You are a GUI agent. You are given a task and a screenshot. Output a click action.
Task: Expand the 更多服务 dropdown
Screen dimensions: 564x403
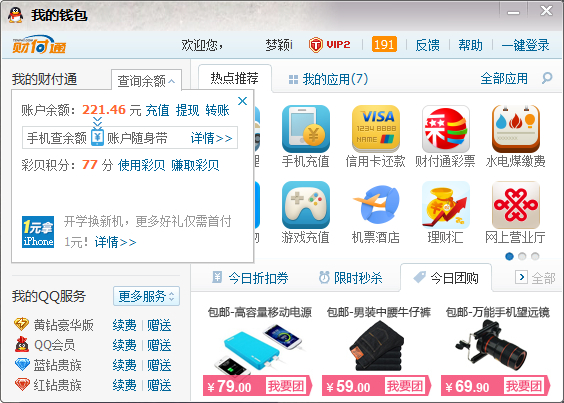pos(146,296)
